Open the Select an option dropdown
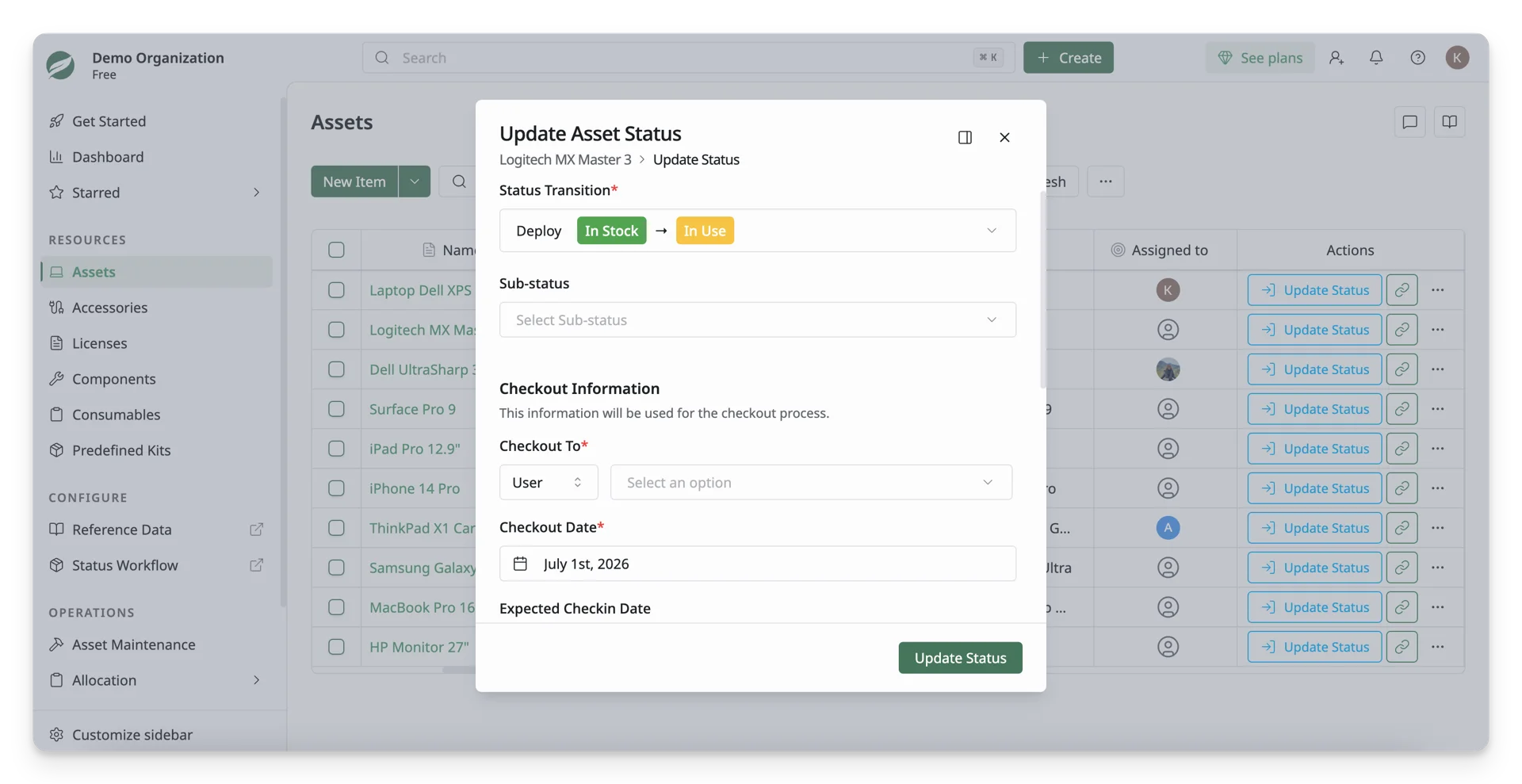 coord(811,482)
